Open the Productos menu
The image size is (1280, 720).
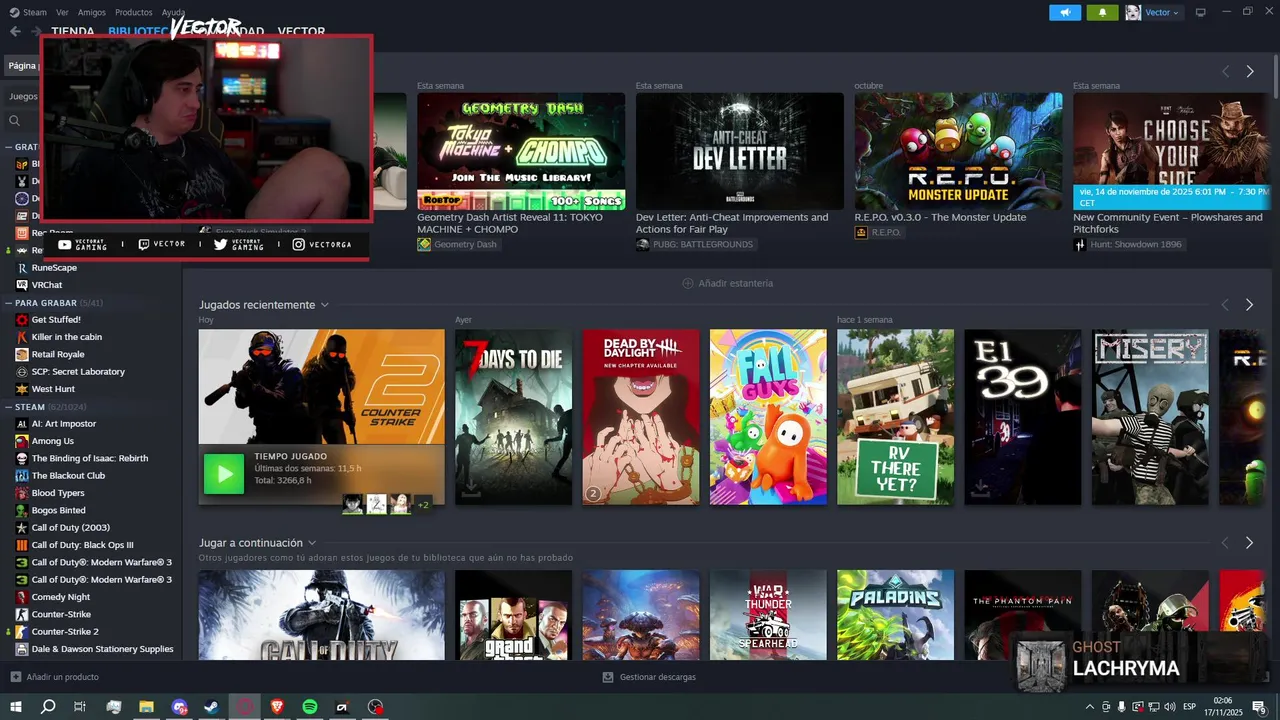134,12
